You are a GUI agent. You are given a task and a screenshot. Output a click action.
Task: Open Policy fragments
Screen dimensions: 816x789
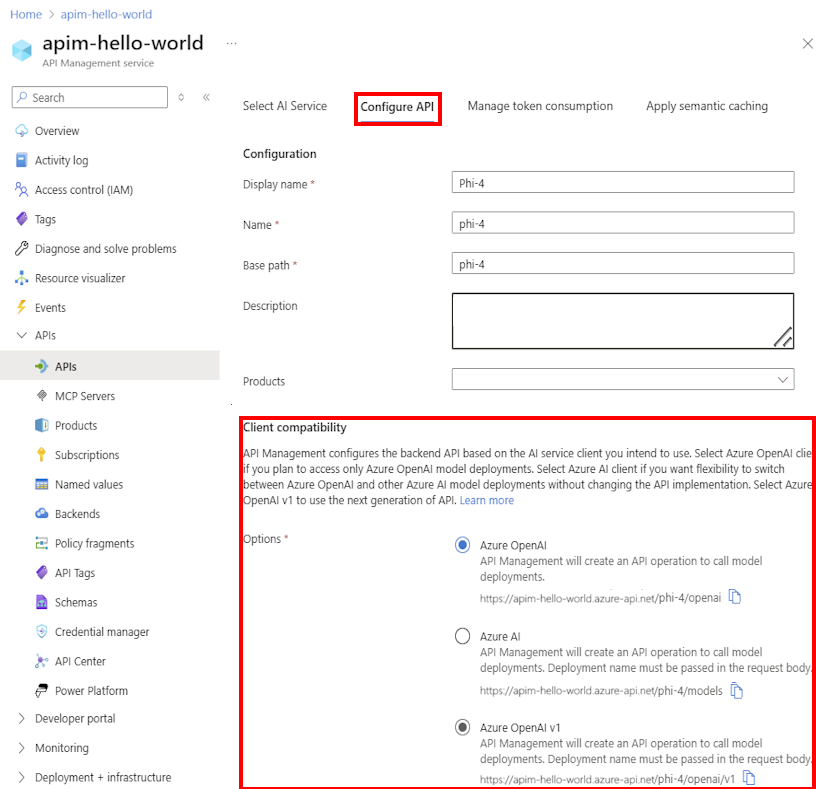click(90, 542)
